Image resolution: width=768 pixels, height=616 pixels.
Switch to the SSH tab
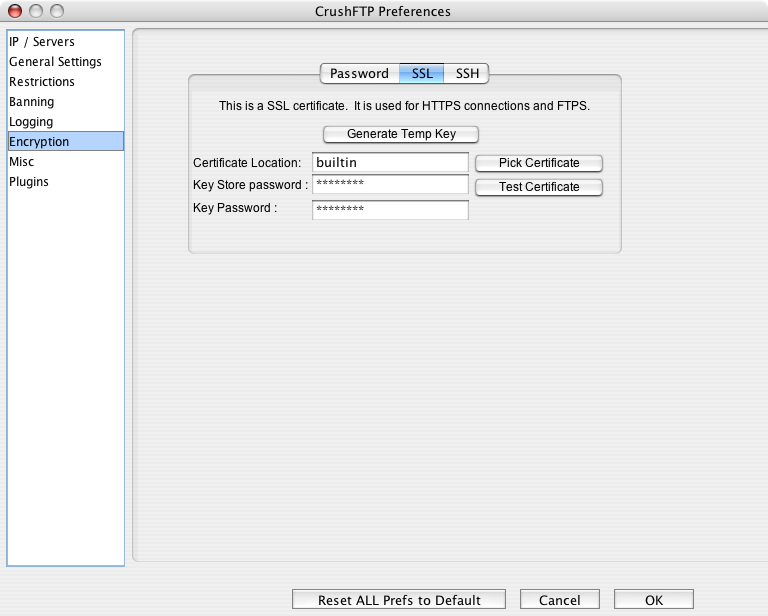coord(467,74)
